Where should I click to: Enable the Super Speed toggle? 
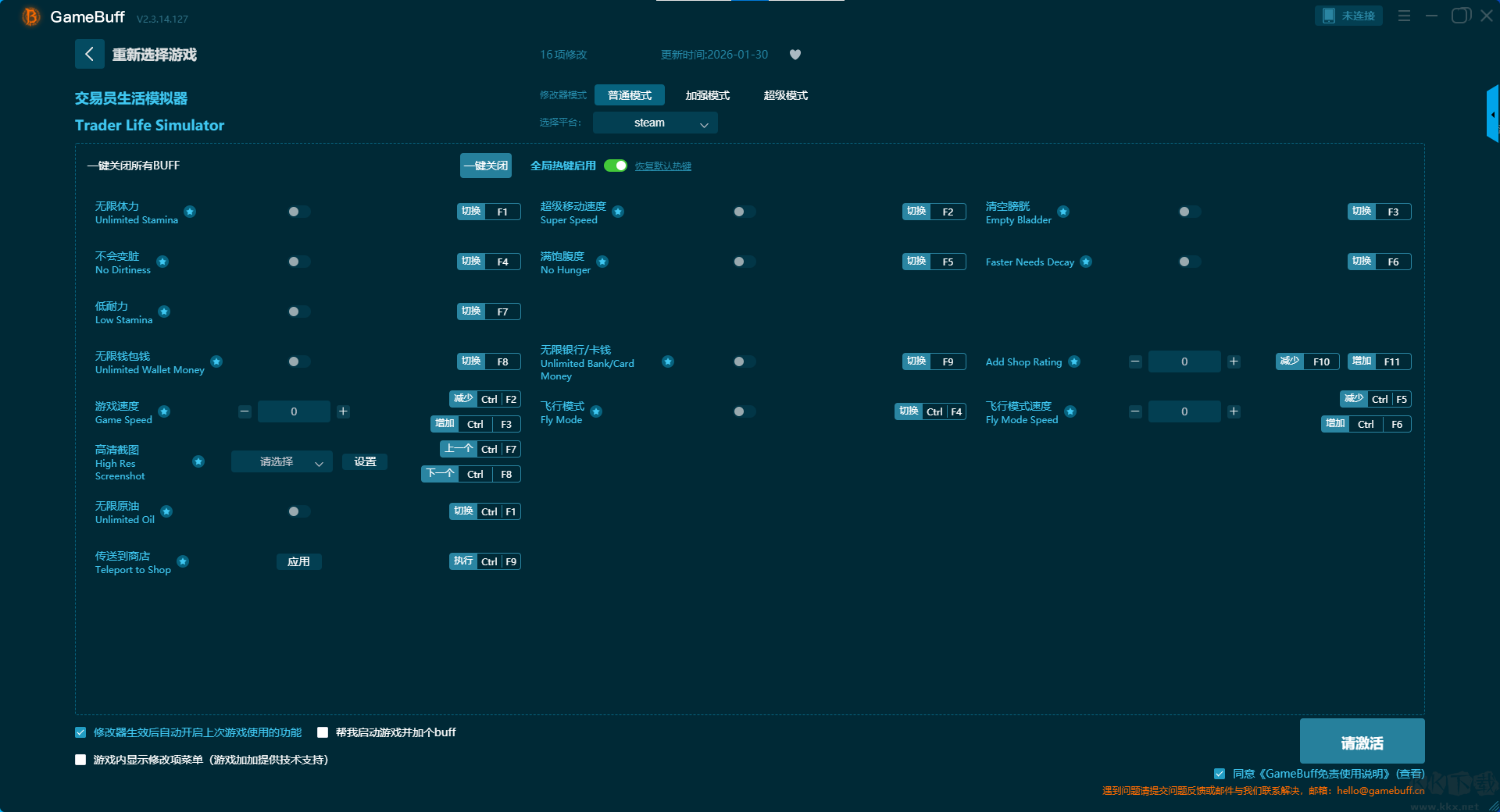(x=744, y=212)
